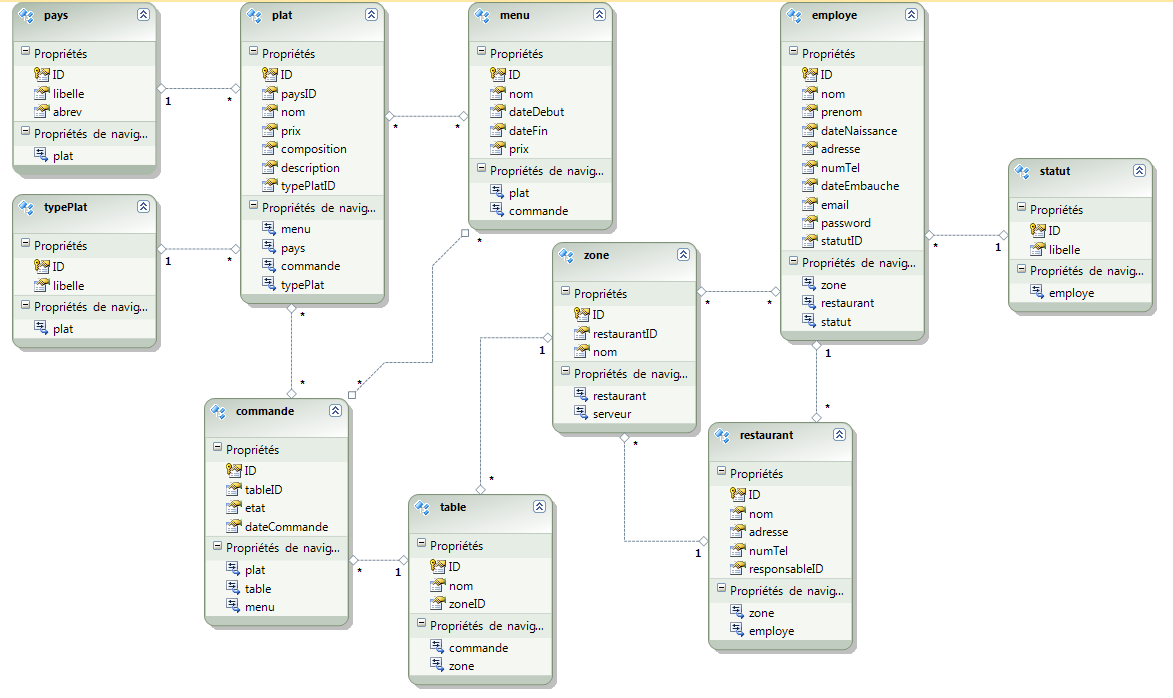Select the statut entity title
The image size is (1173, 698).
pyautogui.click(x=1055, y=171)
